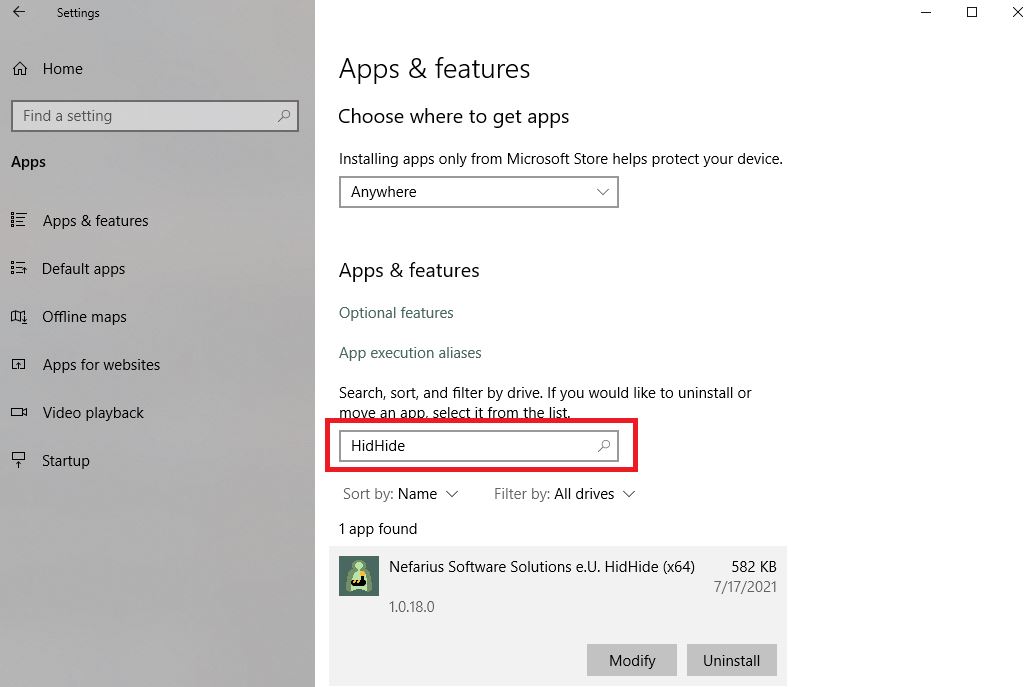Viewport: 1036px width, 687px height.
Task: Select the Offline maps icon
Action: (x=21, y=317)
